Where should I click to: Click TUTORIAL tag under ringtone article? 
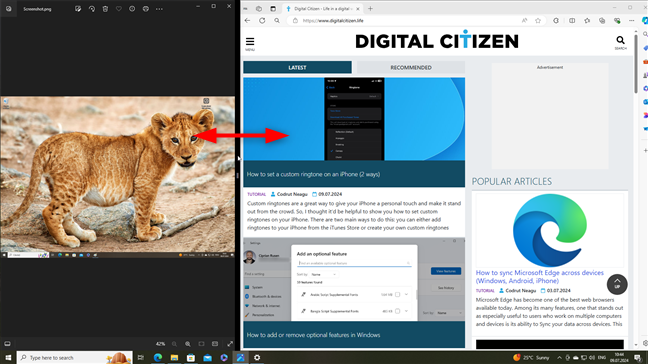click(x=256, y=194)
